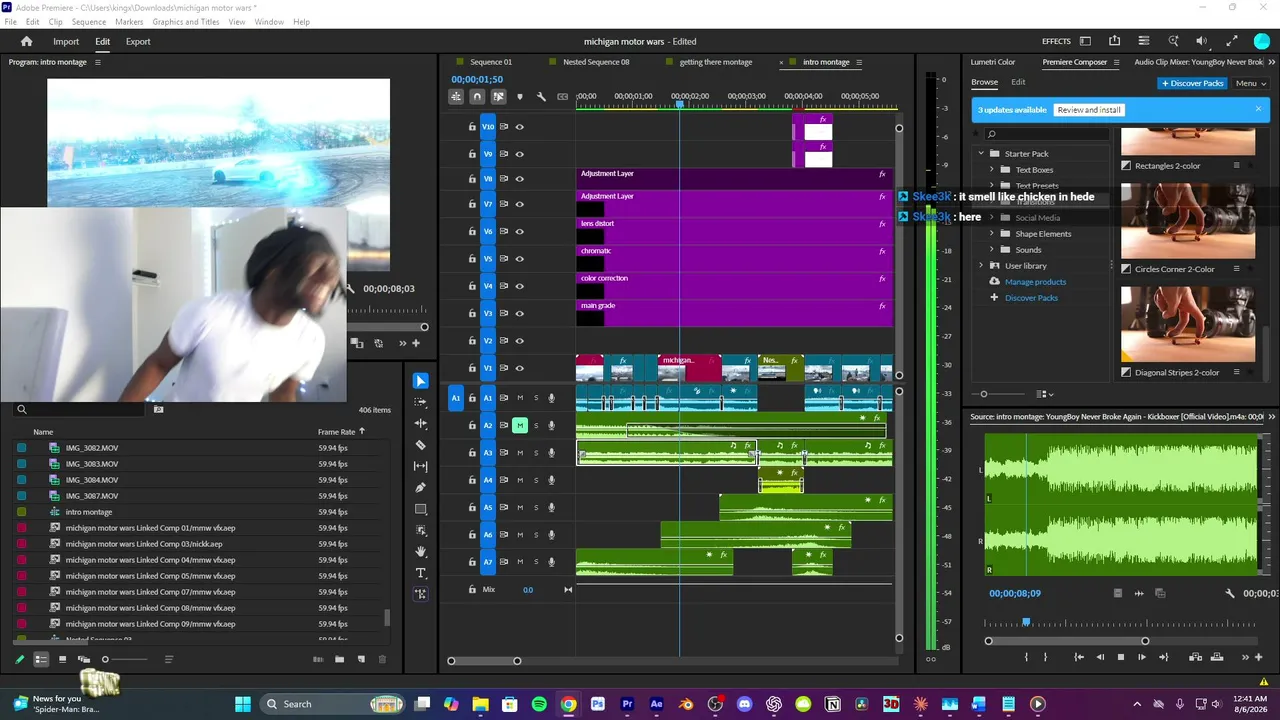Pick the Type tool
The height and width of the screenshot is (720, 1280).
pos(421,573)
